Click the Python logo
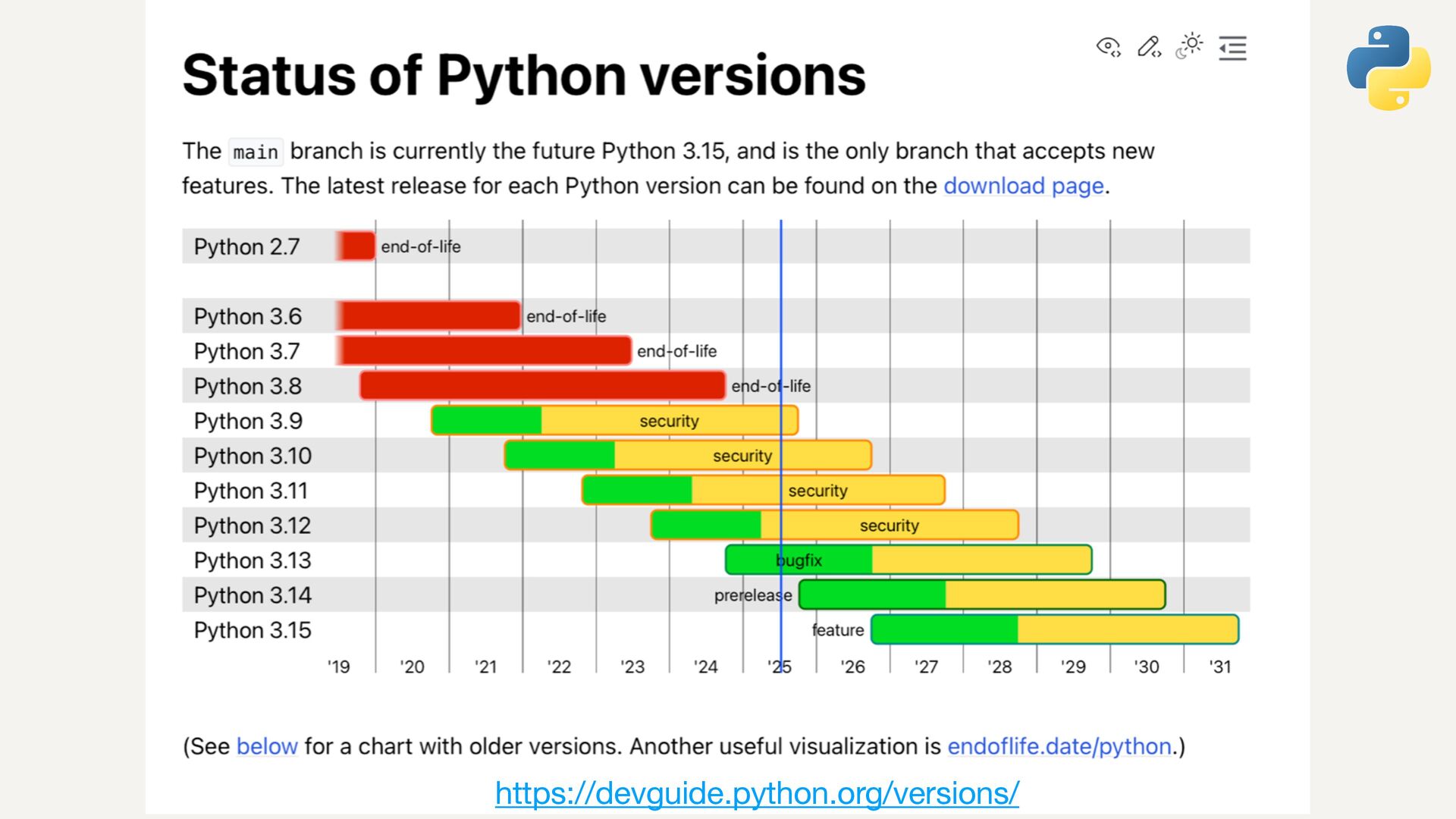This screenshot has height=819, width=1456. coord(1389,68)
